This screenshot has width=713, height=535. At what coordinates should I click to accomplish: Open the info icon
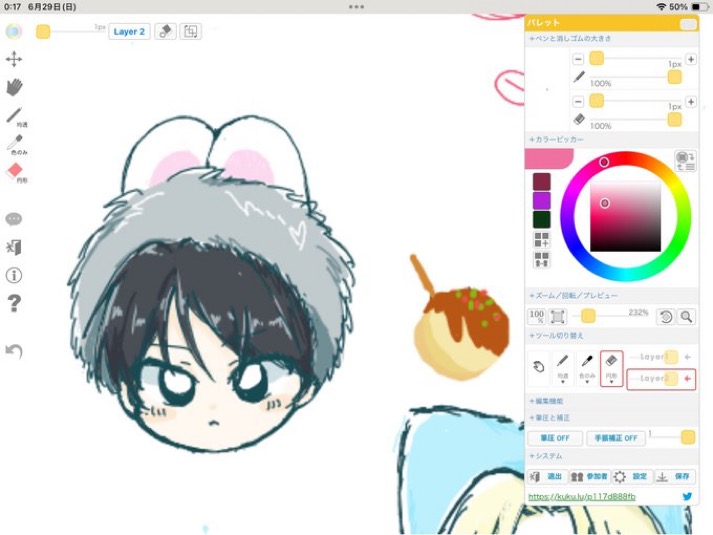pos(14,275)
